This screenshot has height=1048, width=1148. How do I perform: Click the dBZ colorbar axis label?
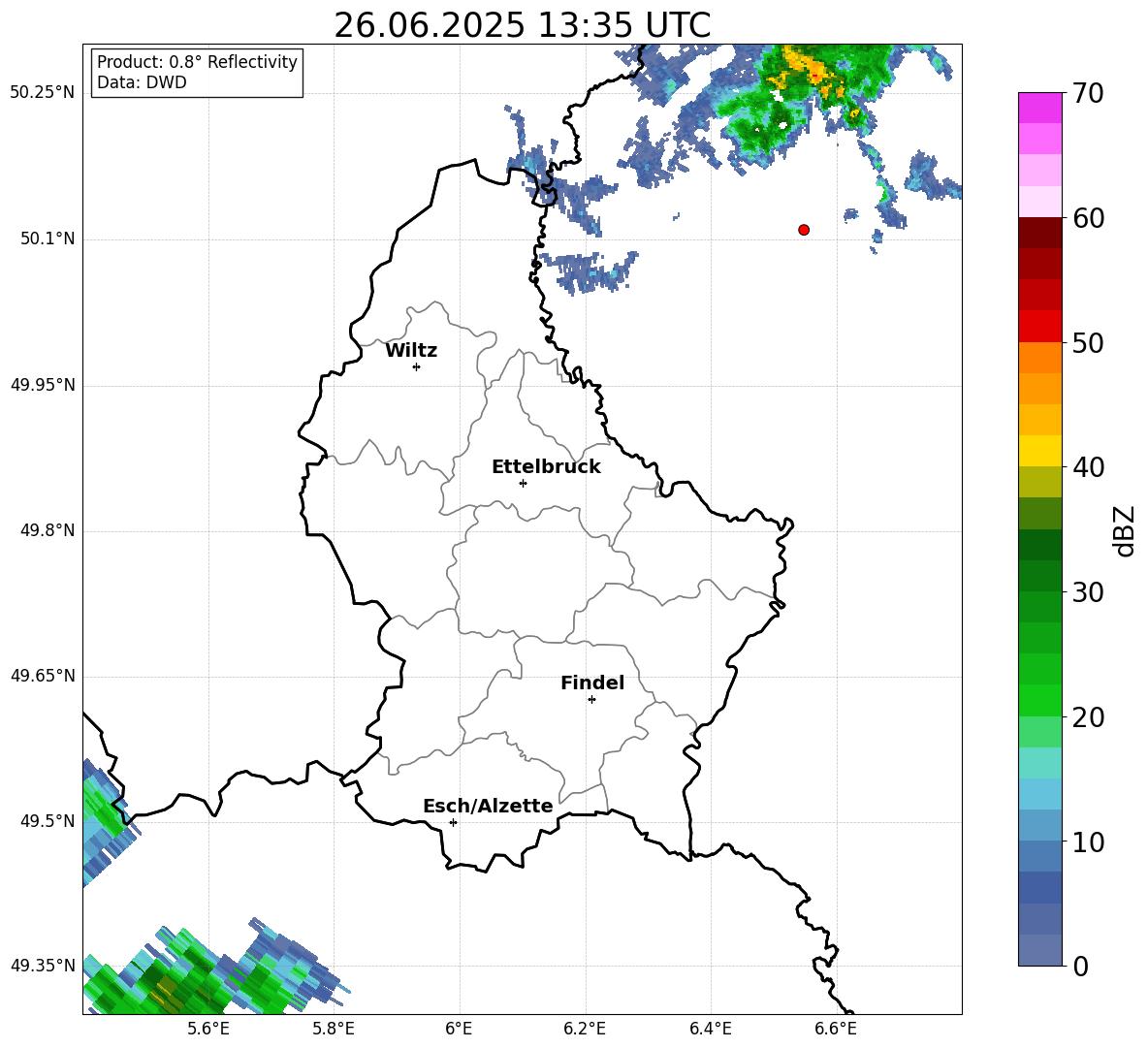coord(1124,530)
